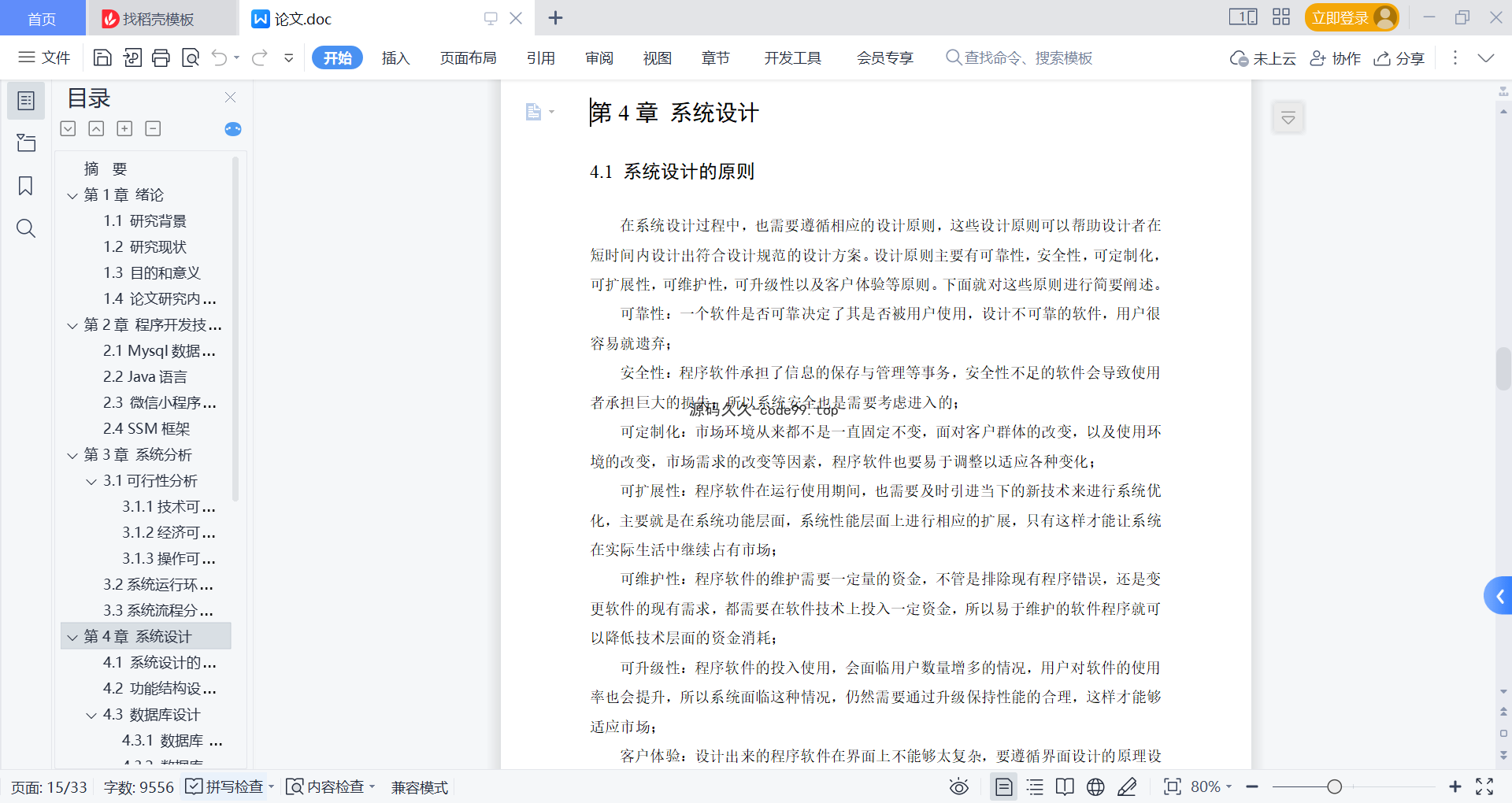
Task: Click the command search box
Action: 1019,57
